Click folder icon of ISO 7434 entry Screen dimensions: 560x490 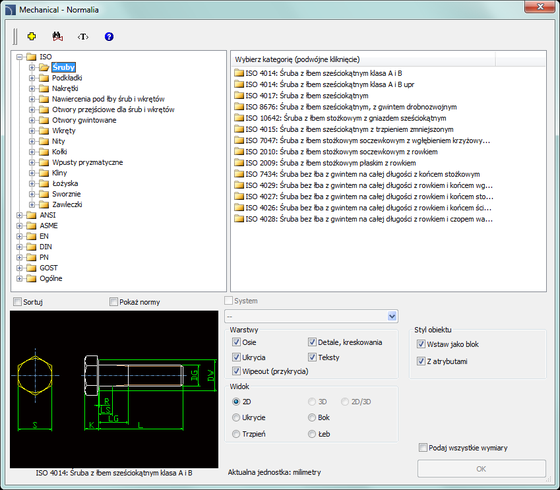tap(239, 174)
